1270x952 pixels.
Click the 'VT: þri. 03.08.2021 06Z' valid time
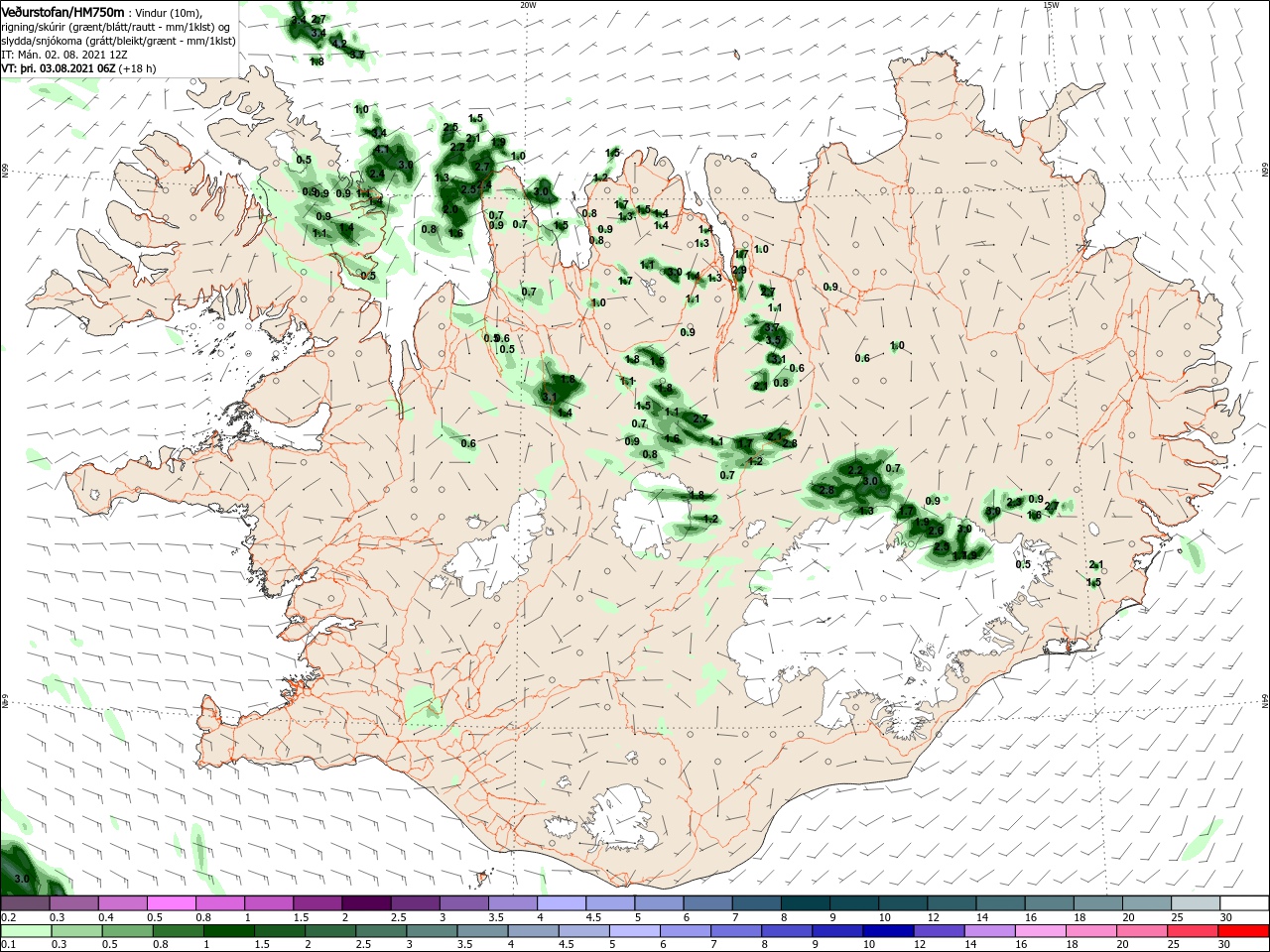(x=59, y=68)
